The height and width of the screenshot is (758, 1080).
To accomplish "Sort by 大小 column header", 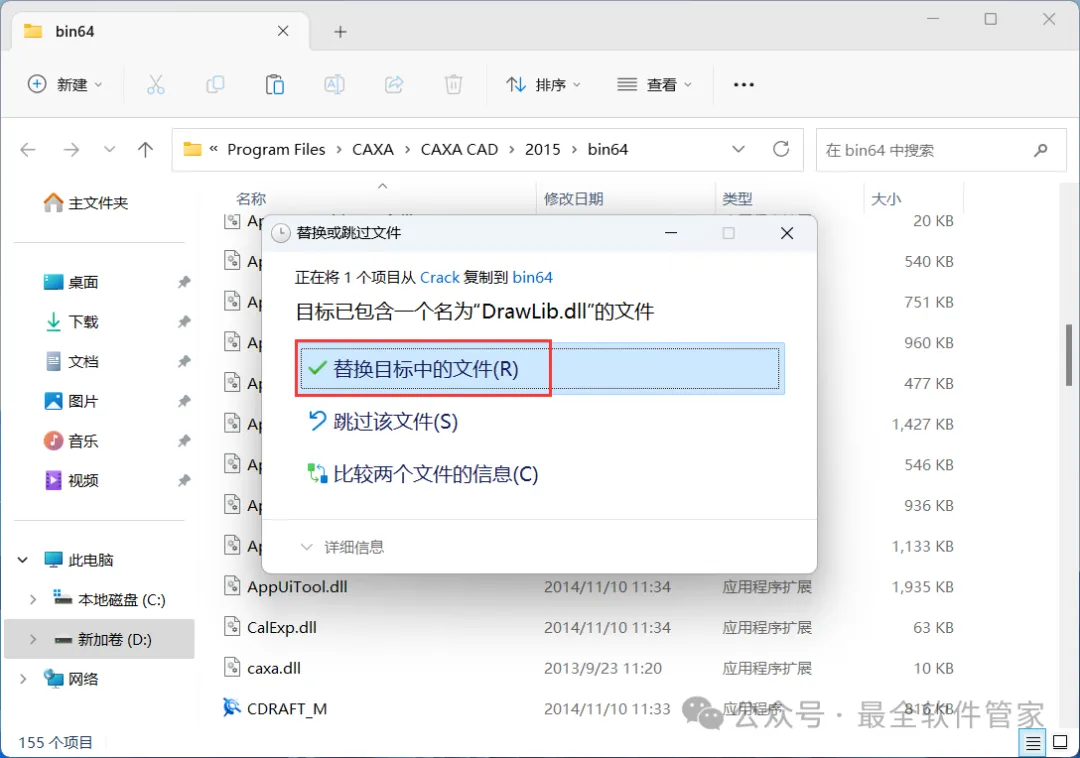I will pyautogui.click(x=886, y=199).
